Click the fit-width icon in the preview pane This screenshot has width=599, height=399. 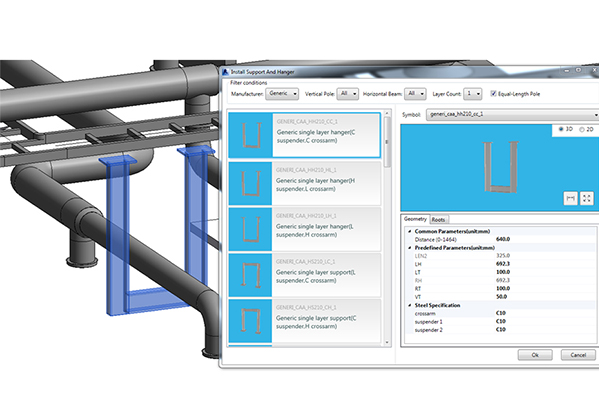(570, 198)
